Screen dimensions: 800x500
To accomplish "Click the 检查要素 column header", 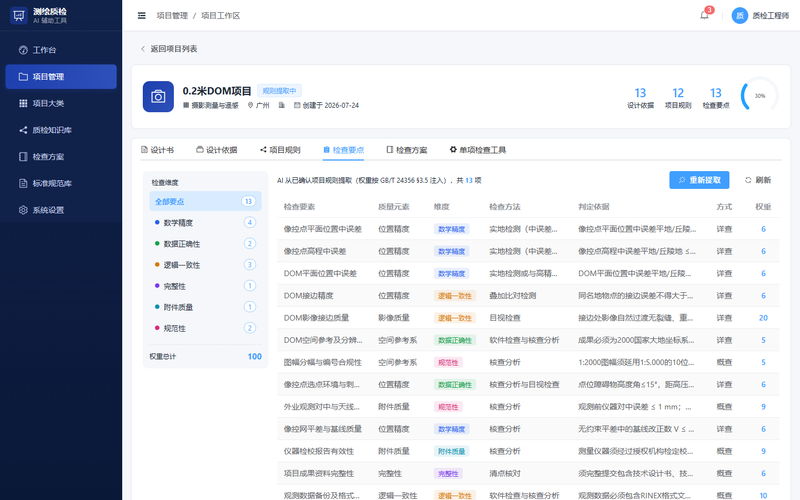I will pyautogui.click(x=299, y=207).
